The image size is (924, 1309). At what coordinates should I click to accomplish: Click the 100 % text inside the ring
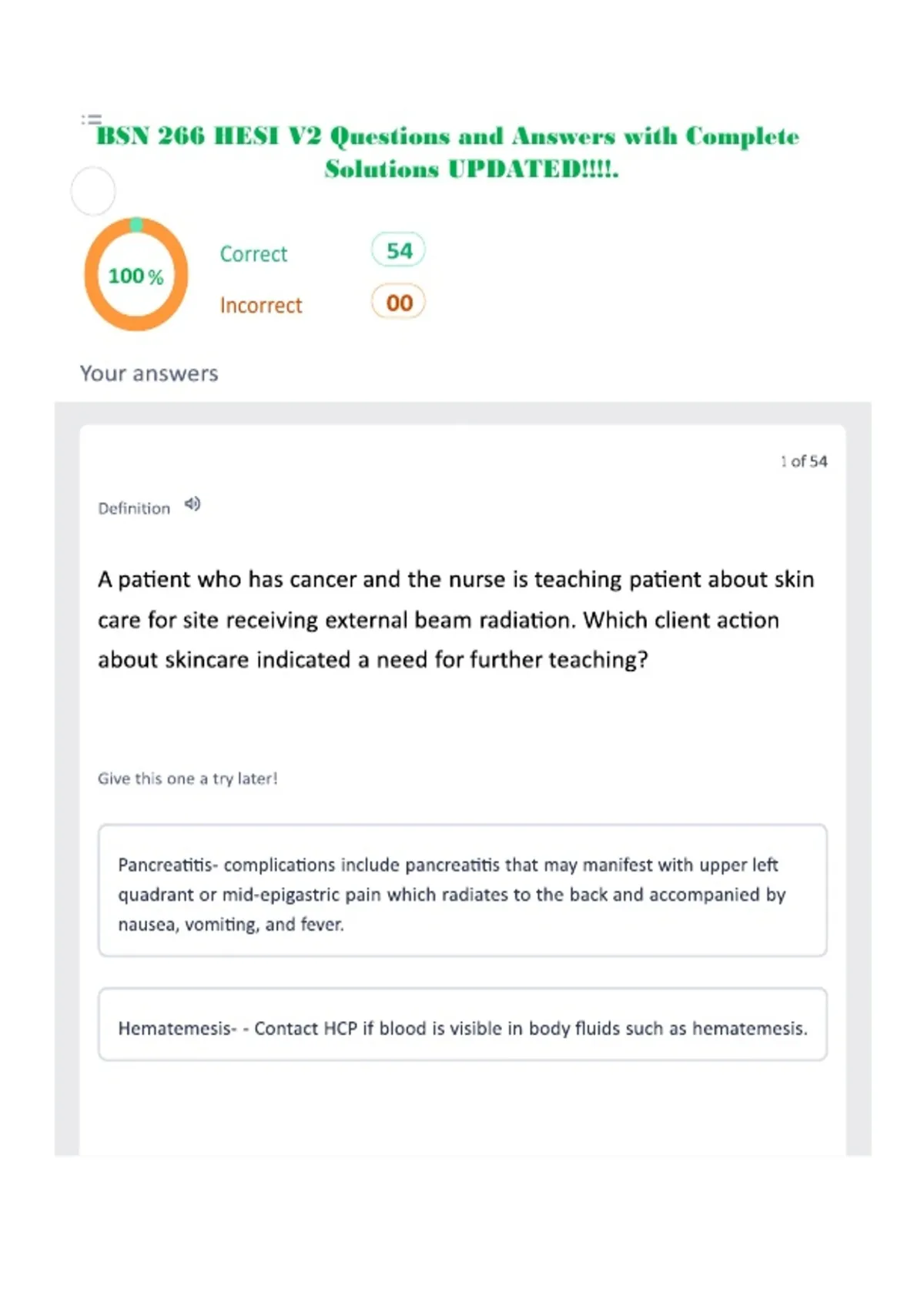pyautogui.click(x=136, y=276)
